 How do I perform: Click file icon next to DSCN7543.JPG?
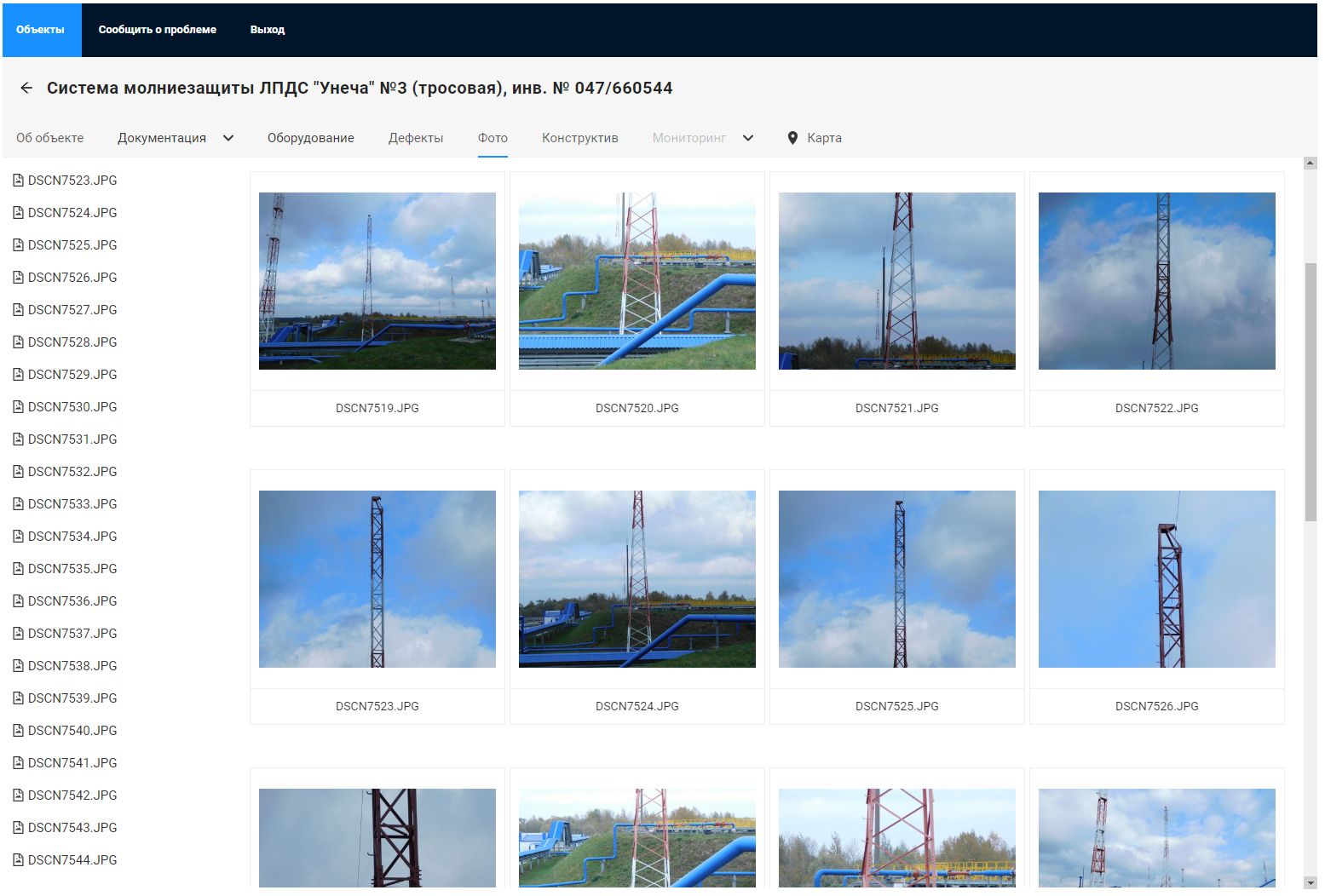[x=18, y=828]
